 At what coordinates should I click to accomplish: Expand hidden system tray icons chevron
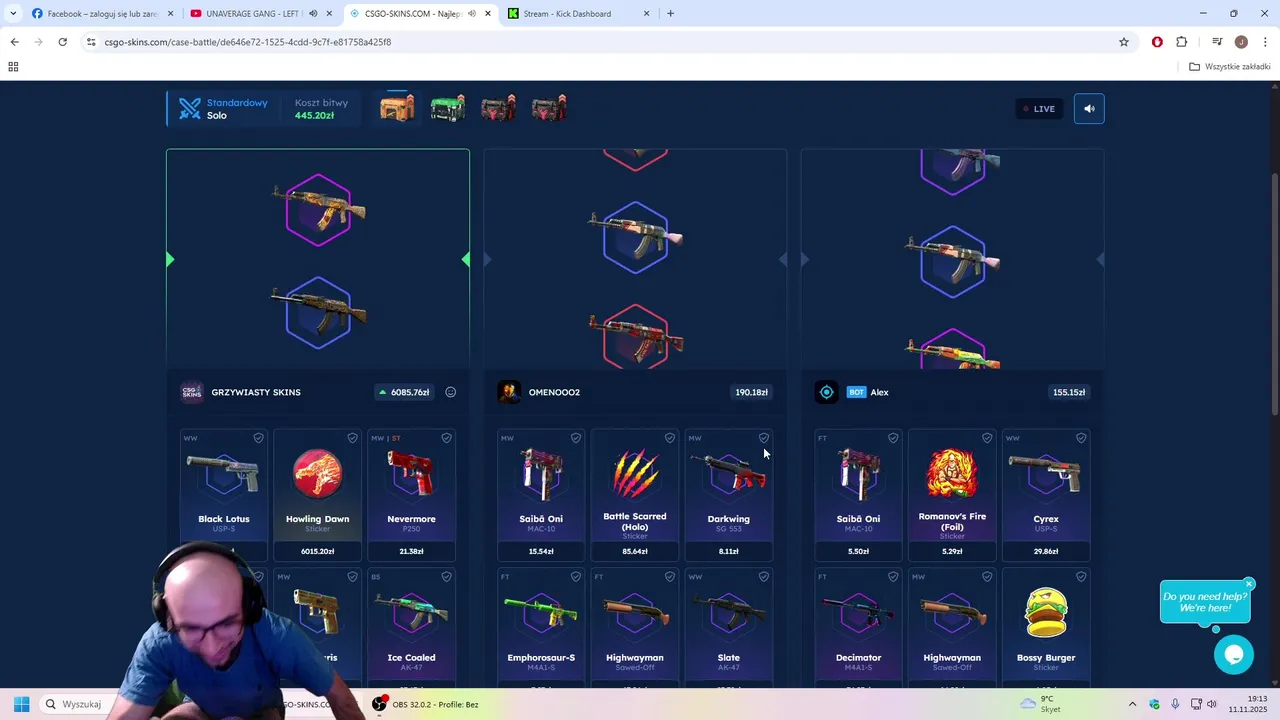pos(1132,704)
